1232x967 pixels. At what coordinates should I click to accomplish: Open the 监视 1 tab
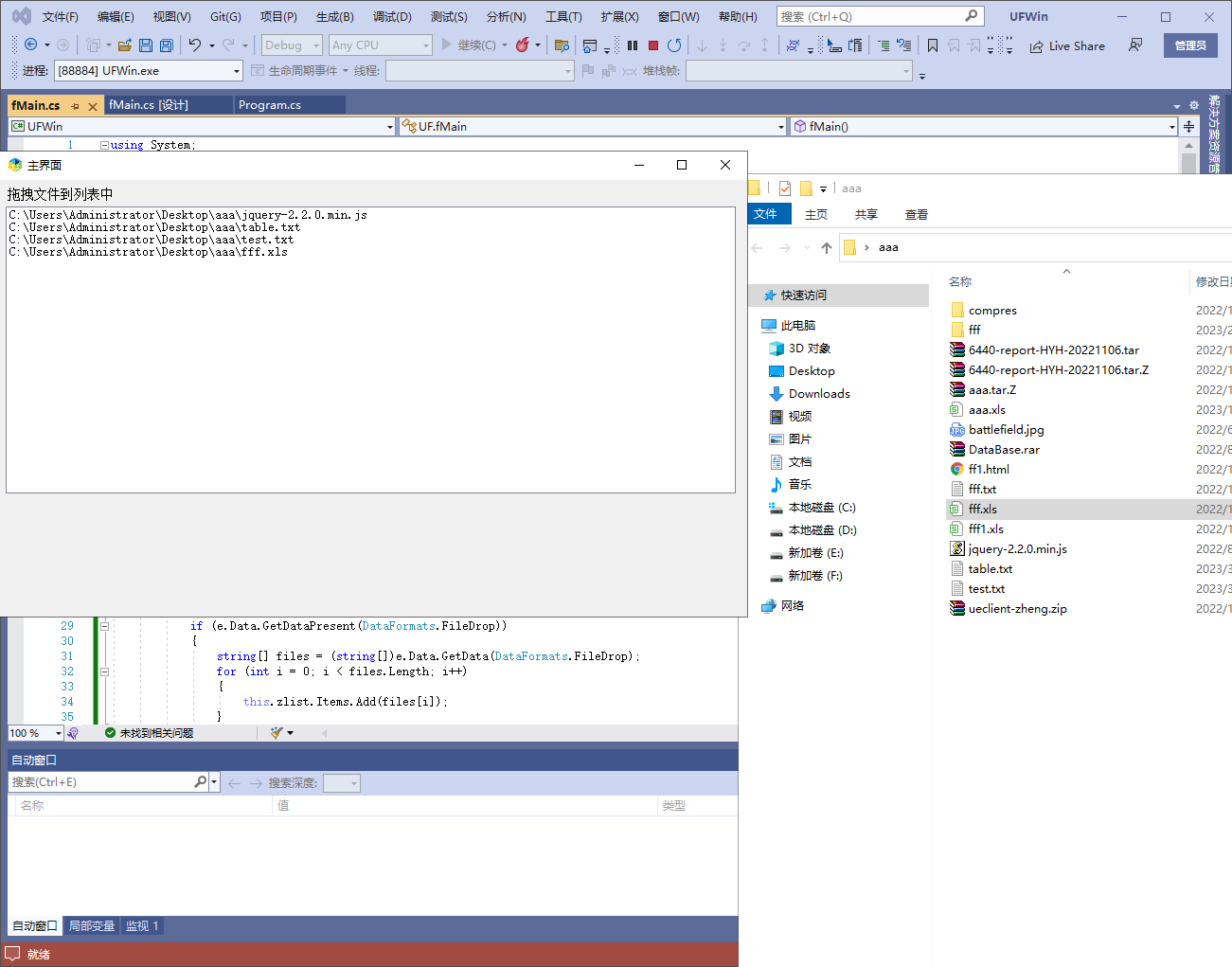click(142, 926)
